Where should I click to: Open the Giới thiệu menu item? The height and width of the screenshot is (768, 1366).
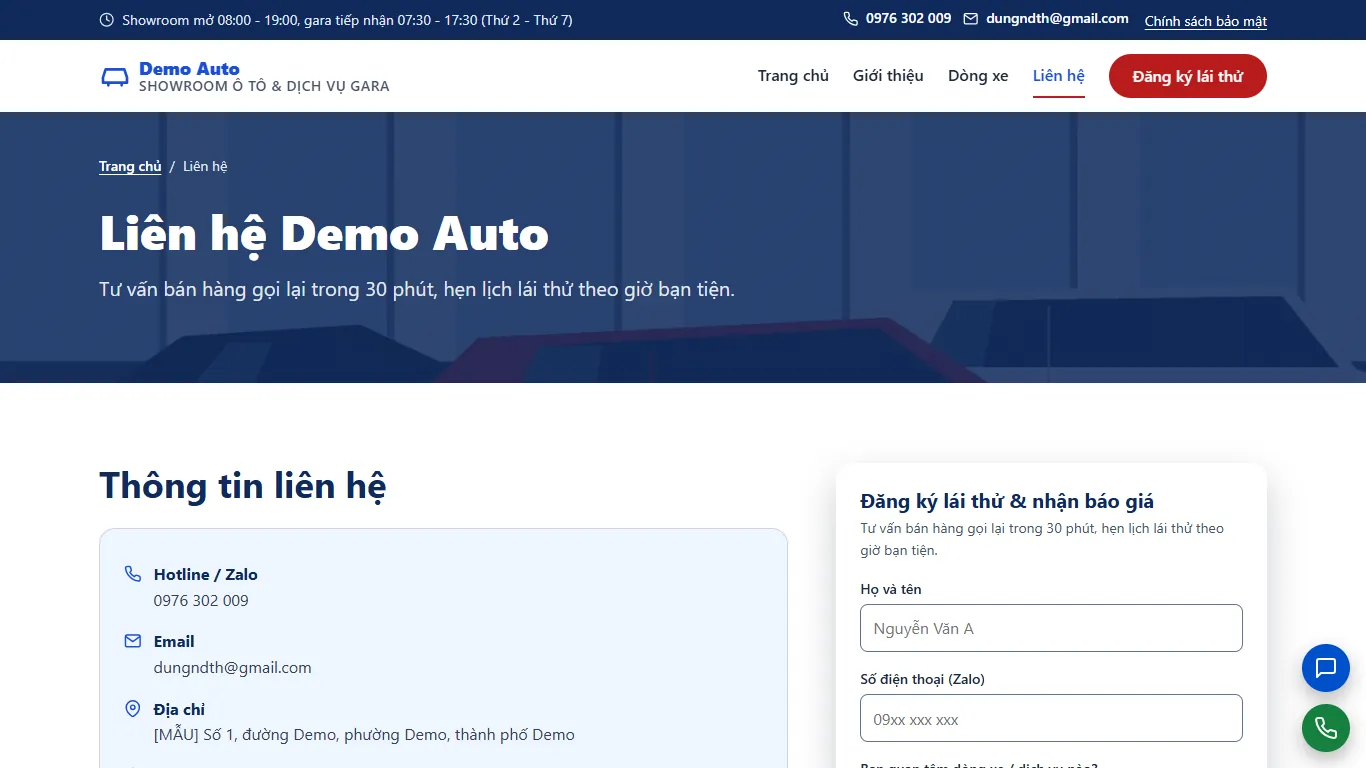pos(888,76)
